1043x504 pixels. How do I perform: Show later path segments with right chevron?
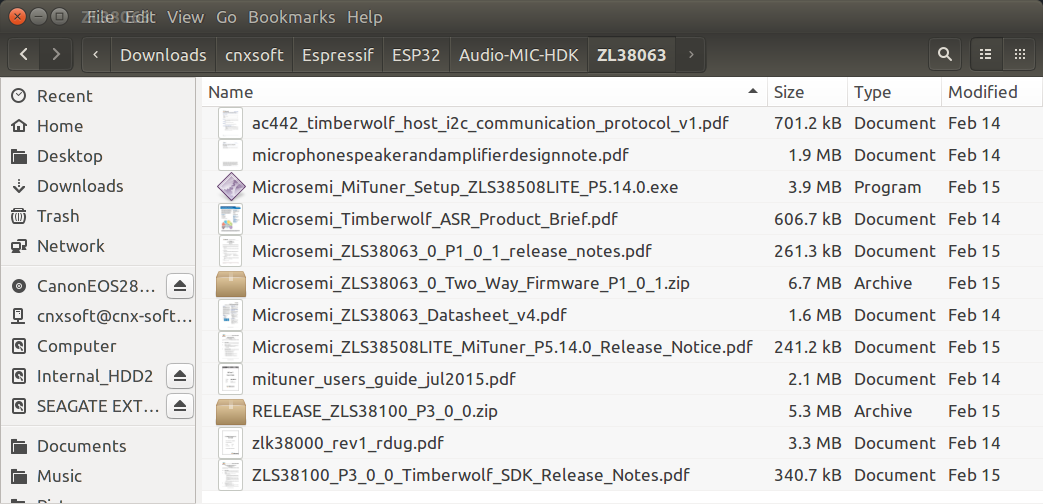click(x=691, y=55)
